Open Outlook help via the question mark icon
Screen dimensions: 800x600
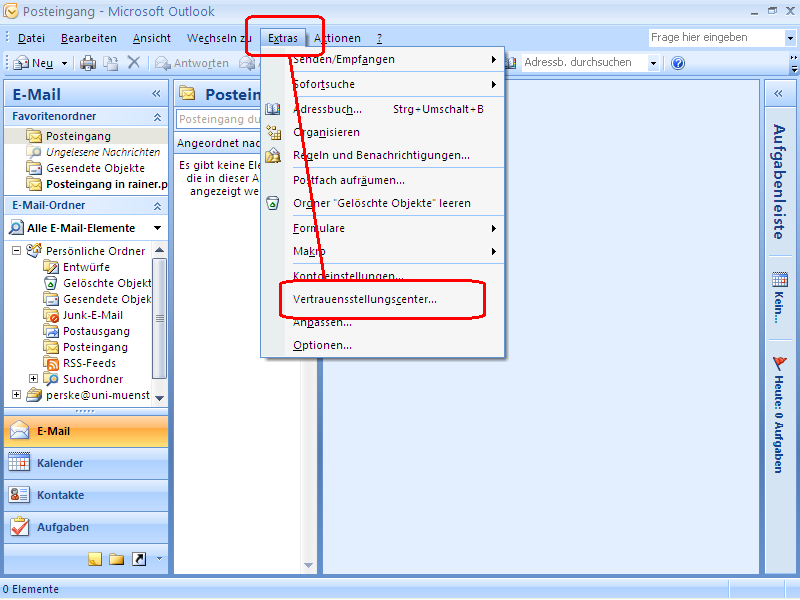click(678, 62)
